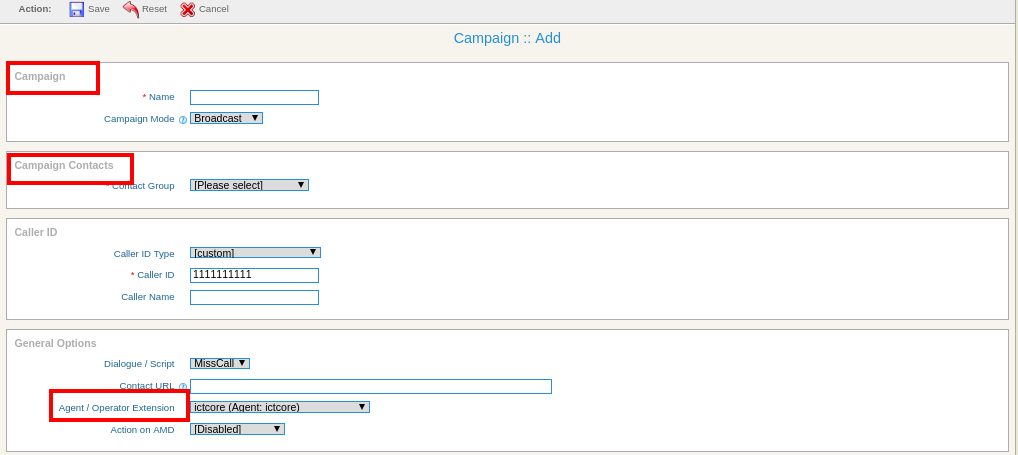The image size is (1018, 455).
Task: Click into the Contact URL text box
Action: [x=371, y=386]
